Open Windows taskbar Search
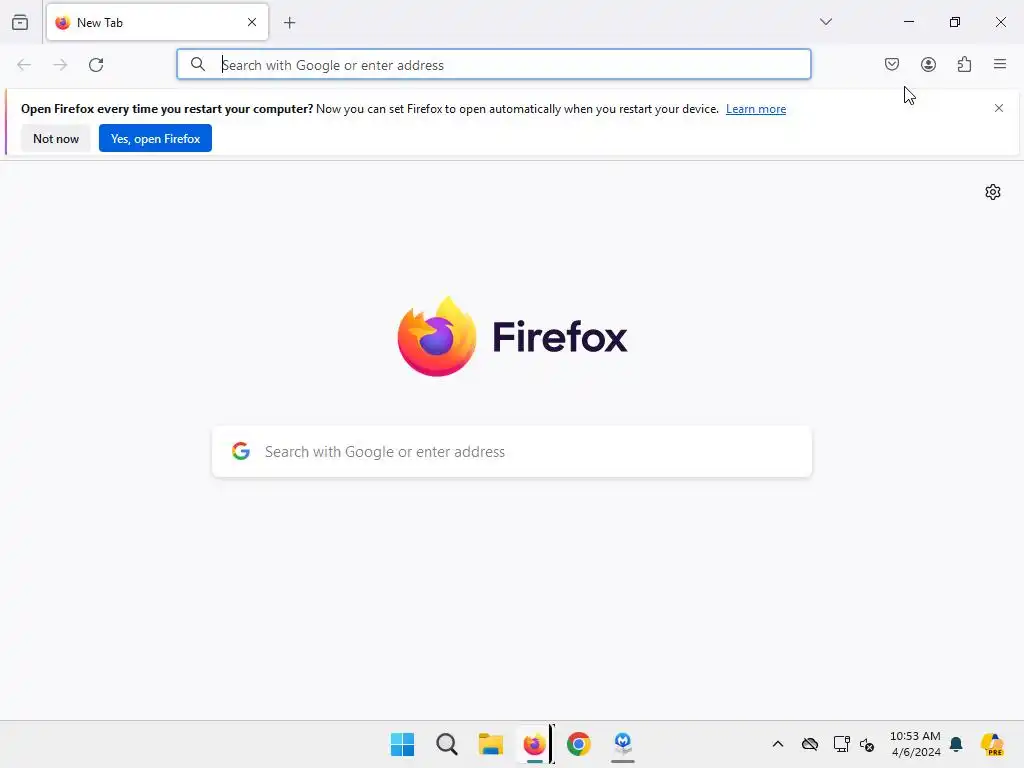 (447, 744)
